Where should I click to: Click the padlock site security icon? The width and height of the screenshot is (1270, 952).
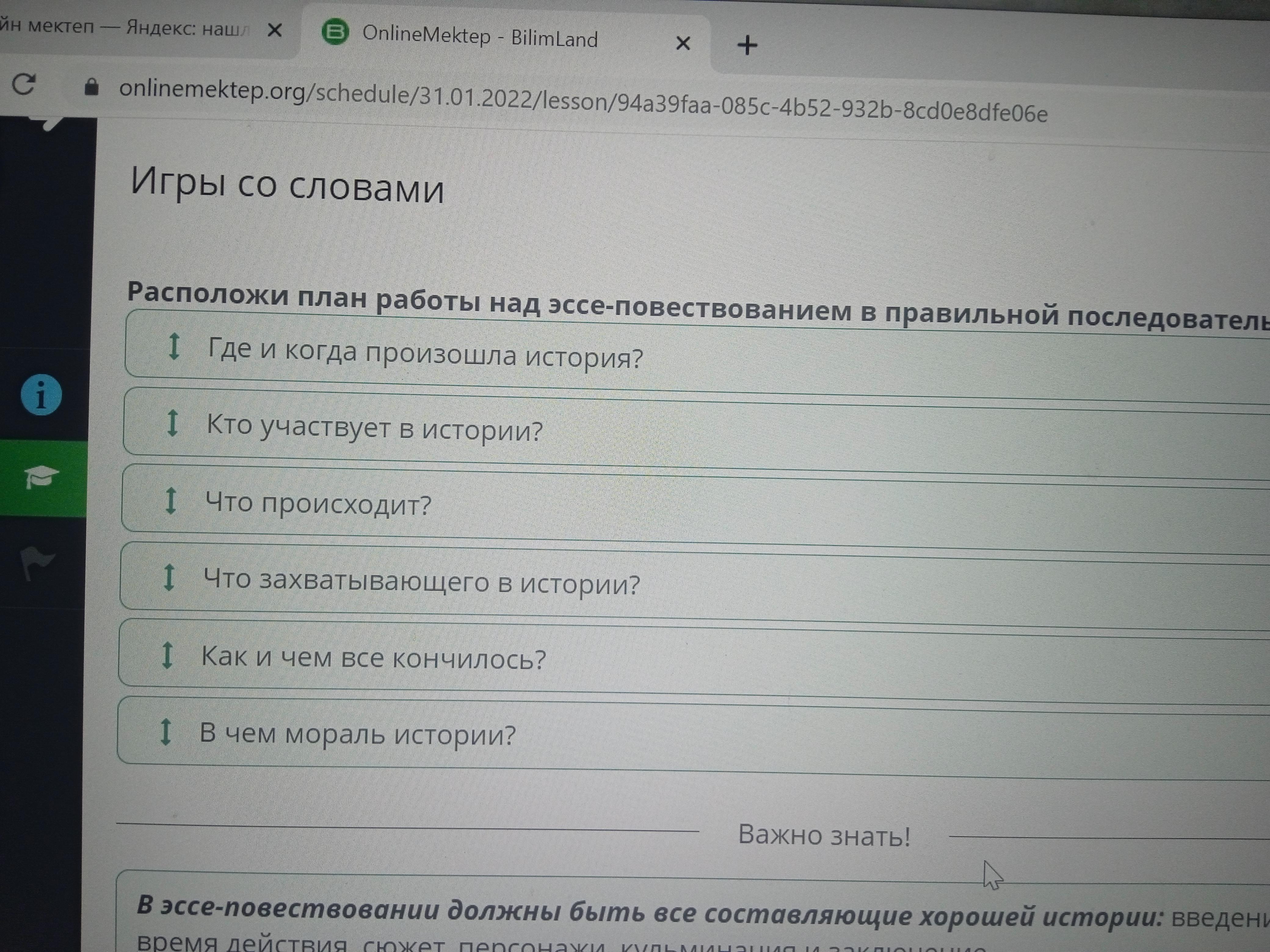coord(91,87)
